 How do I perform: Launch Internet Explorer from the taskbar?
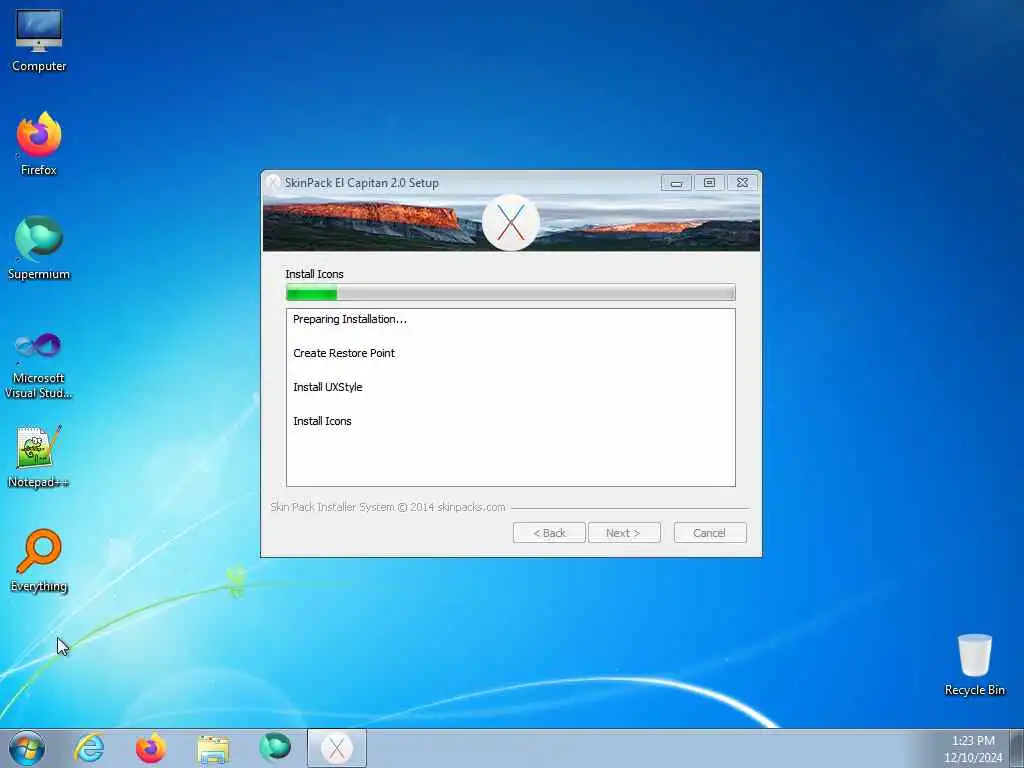(89, 748)
